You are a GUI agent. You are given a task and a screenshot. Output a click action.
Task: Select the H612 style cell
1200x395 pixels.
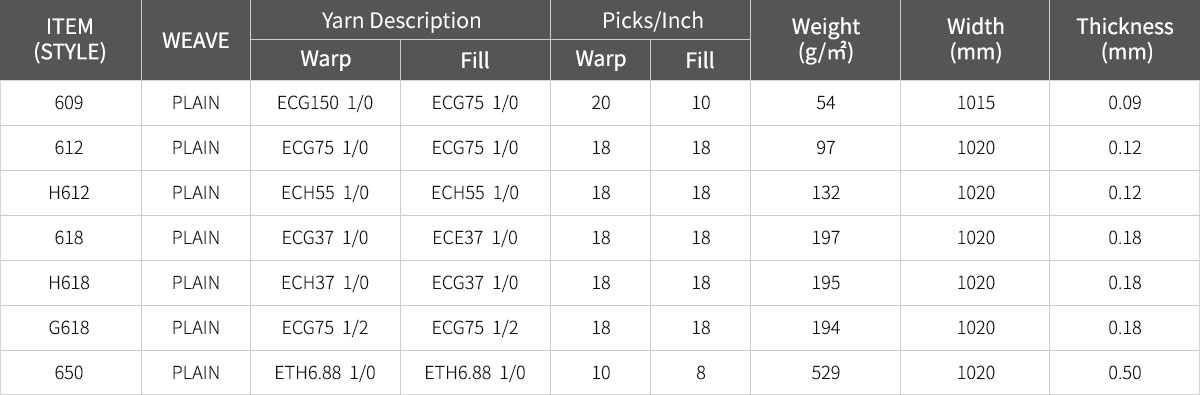(70, 193)
